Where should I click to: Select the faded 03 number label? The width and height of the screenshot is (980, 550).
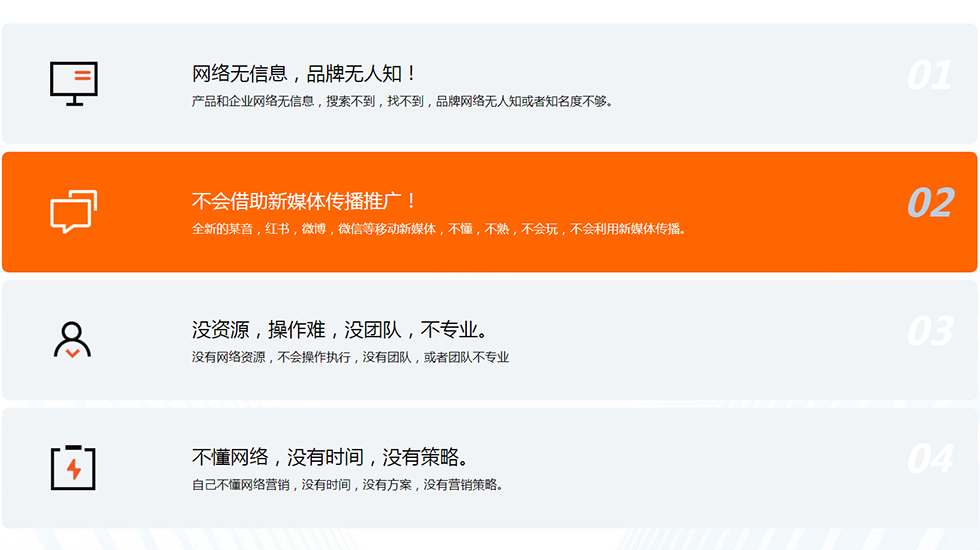(929, 331)
